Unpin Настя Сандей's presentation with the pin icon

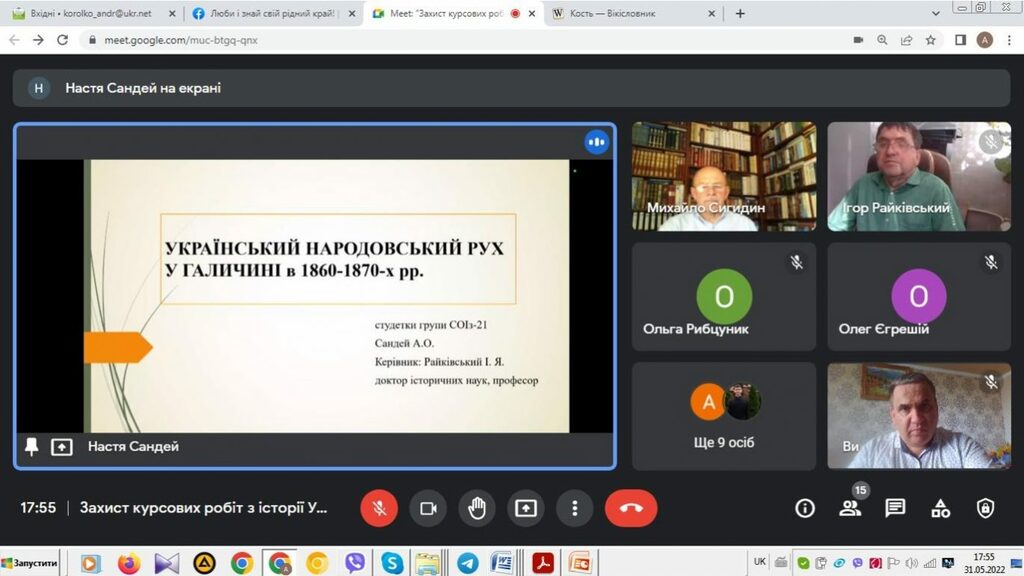click(32, 447)
